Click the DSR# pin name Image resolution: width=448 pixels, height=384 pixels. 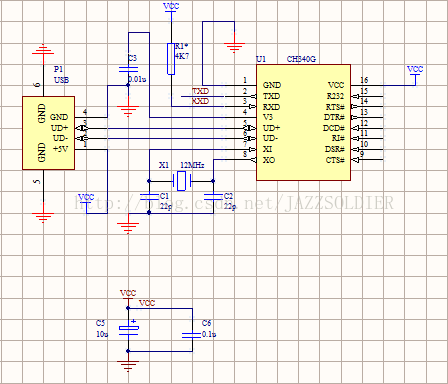point(335,149)
